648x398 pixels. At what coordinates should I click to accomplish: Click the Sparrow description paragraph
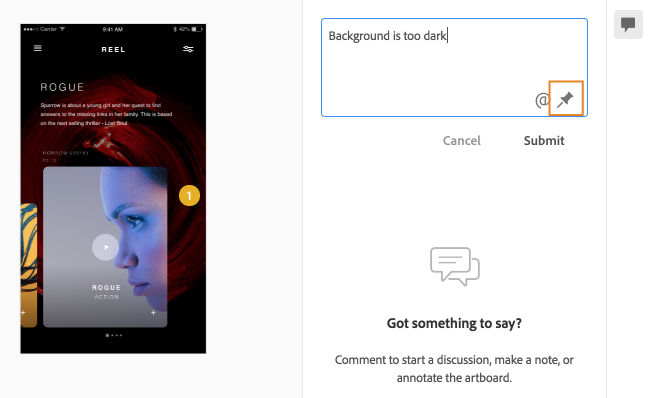tap(106, 114)
